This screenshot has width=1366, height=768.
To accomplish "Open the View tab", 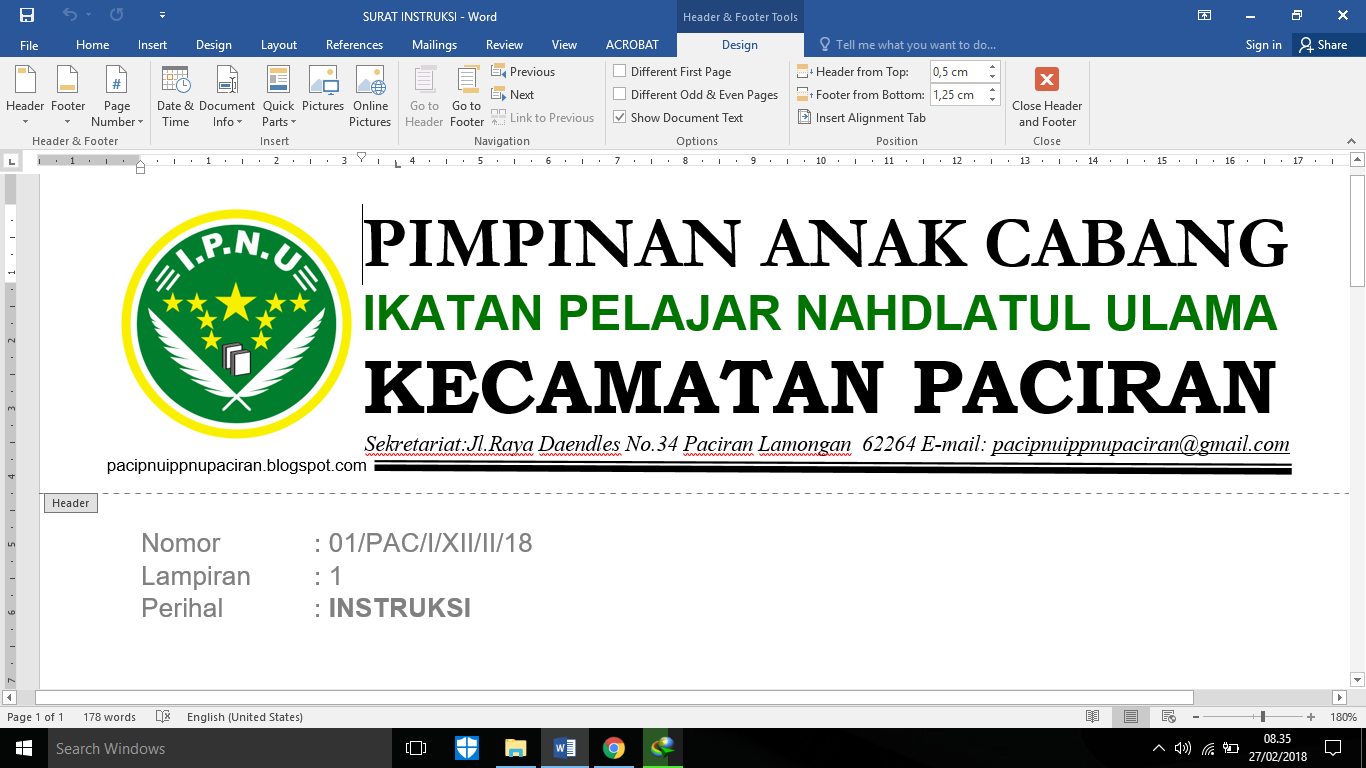I will pyautogui.click(x=564, y=45).
